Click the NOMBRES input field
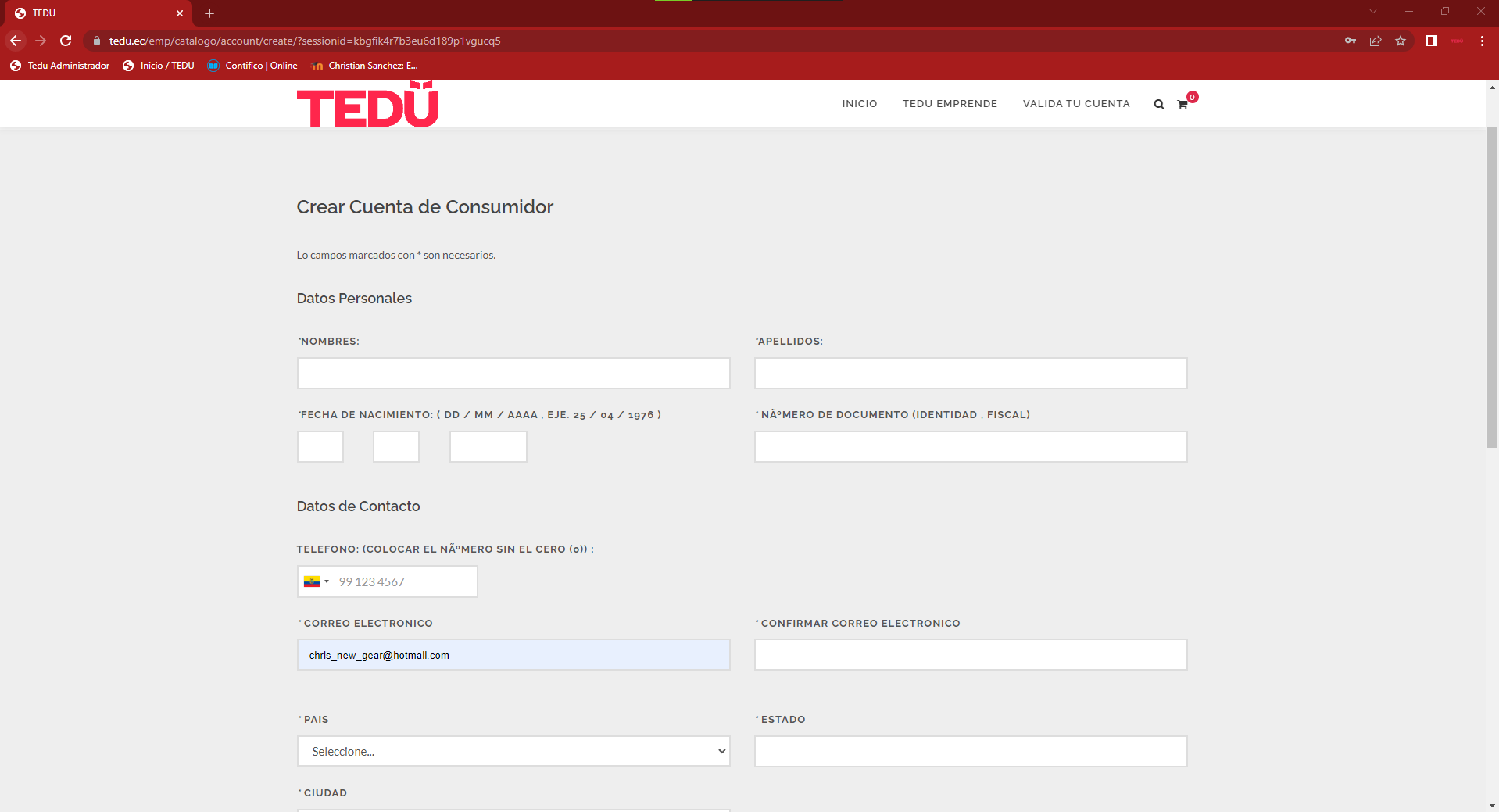Viewport: 1499px width, 812px height. pyautogui.click(x=513, y=374)
